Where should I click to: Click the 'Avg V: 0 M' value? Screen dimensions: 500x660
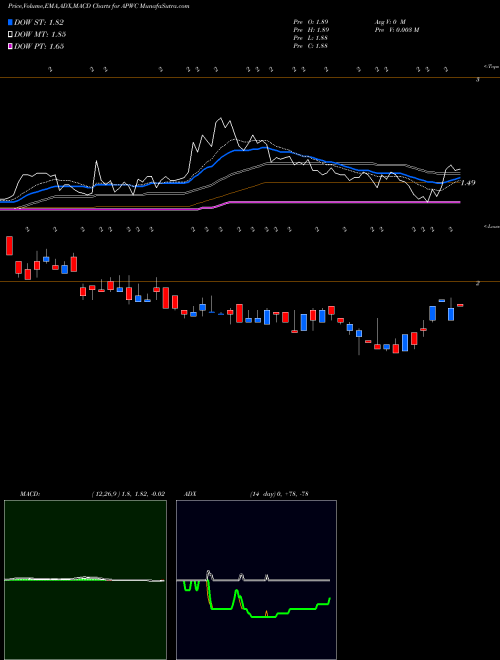pyautogui.click(x=389, y=21)
